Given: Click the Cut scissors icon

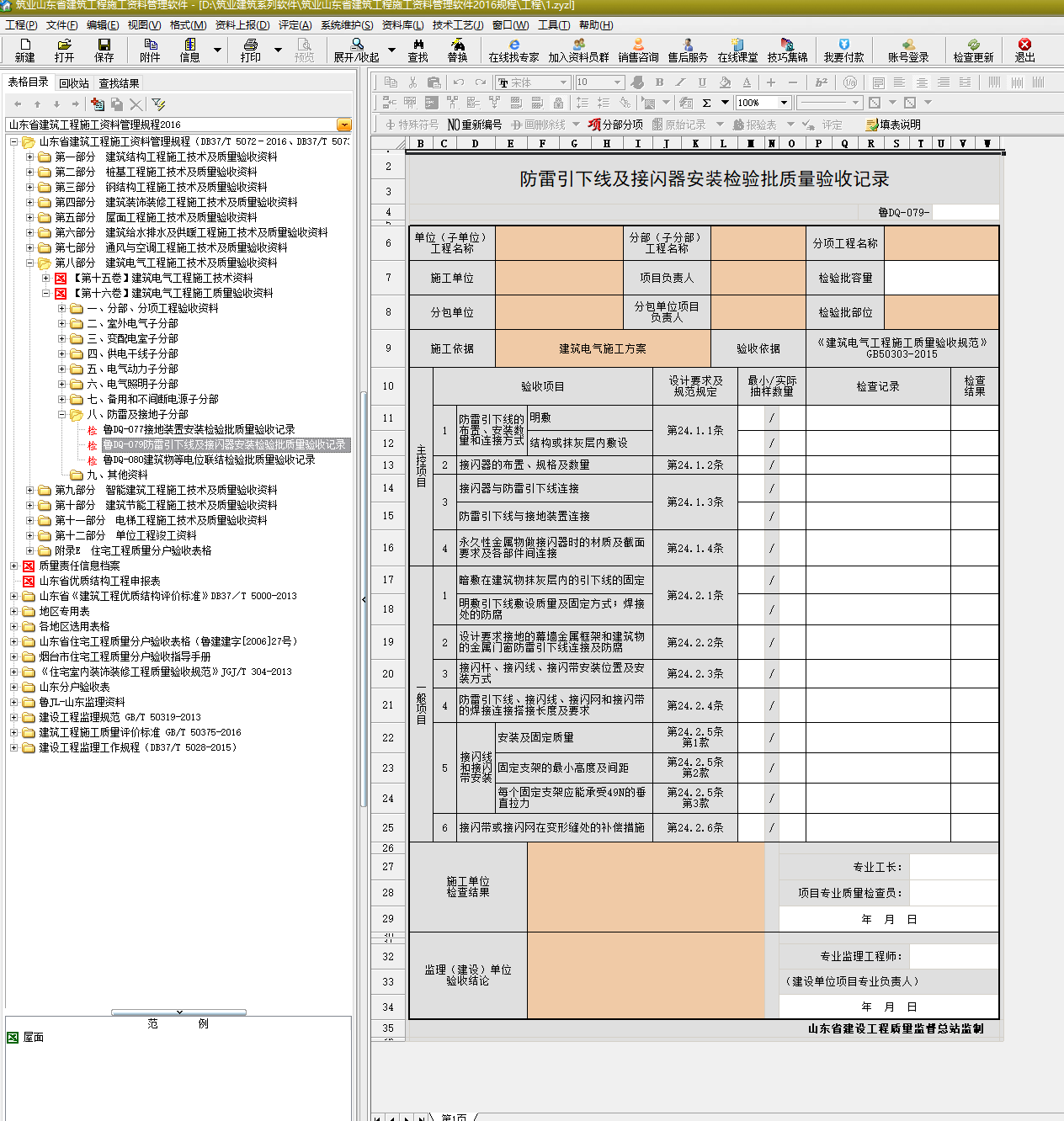Looking at the screenshot, I should coord(412,82).
